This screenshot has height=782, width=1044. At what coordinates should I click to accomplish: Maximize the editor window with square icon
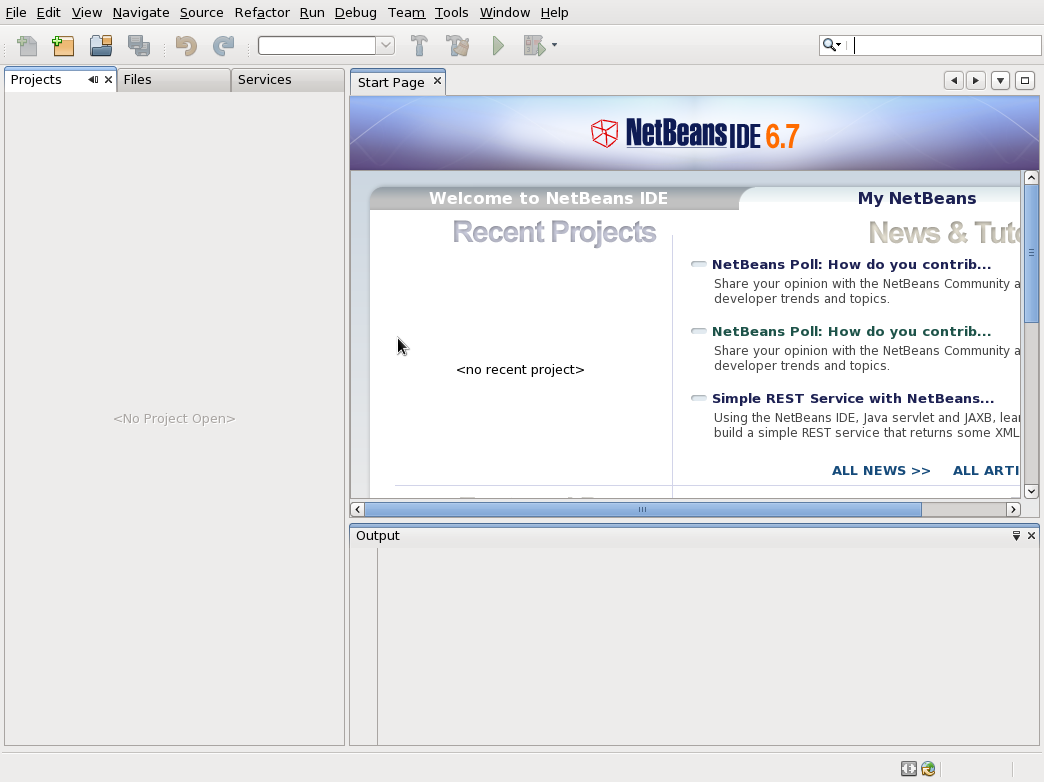tap(1025, 81)
